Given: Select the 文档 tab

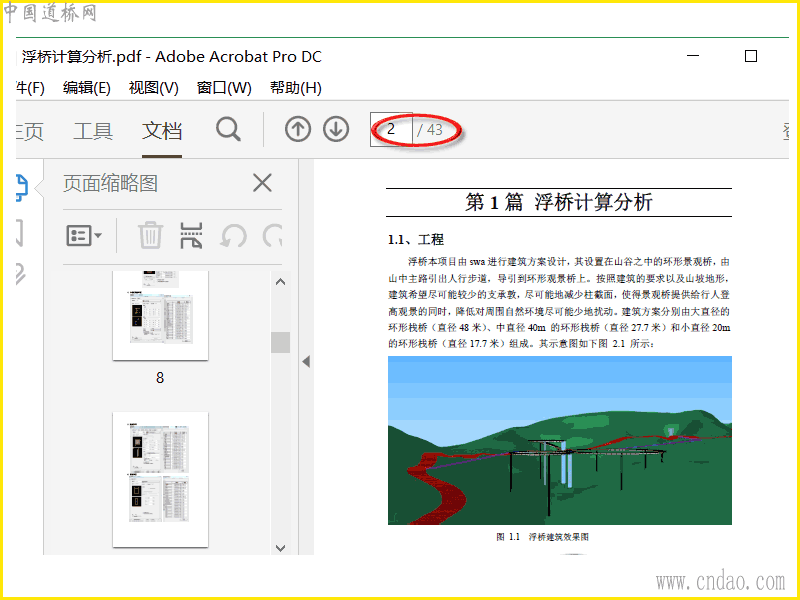Looking at the screenshot, I should click(162, 131).
